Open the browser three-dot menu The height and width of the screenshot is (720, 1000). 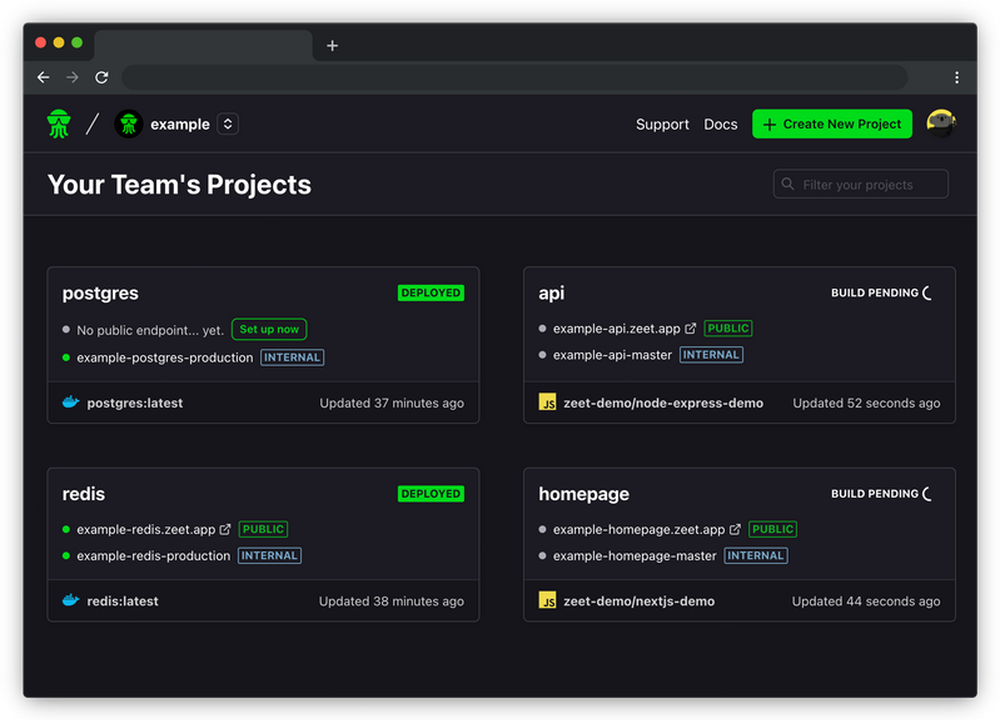pyautogui.click(x=956, y=77)
